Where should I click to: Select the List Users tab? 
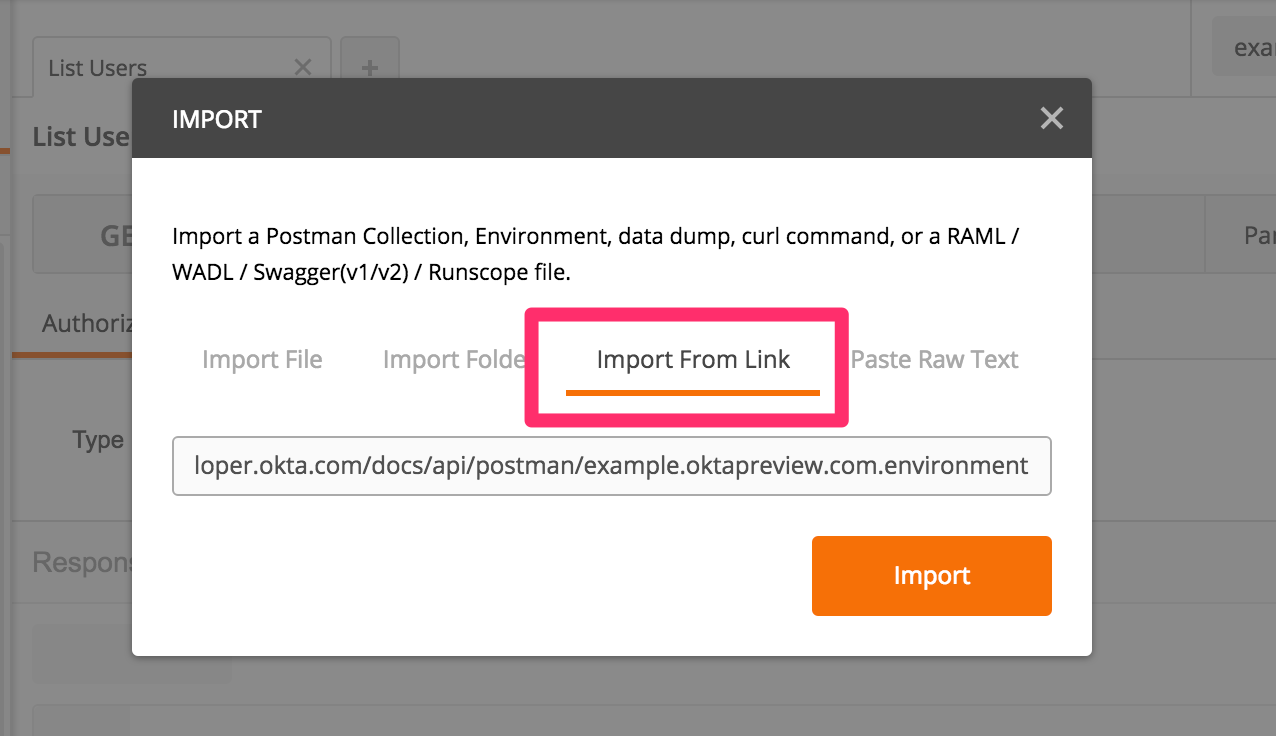pos(98,68)
